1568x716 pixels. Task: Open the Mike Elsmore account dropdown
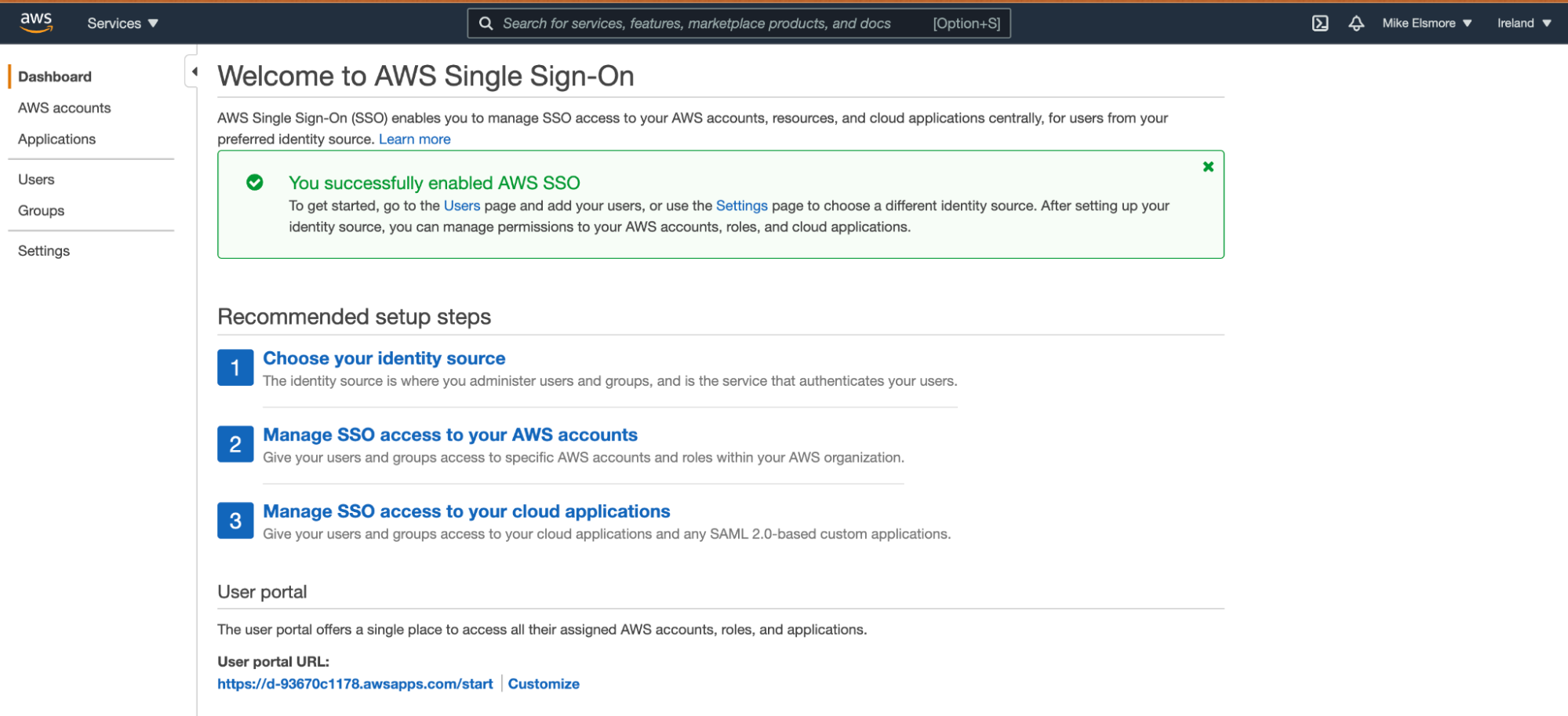1426,24
